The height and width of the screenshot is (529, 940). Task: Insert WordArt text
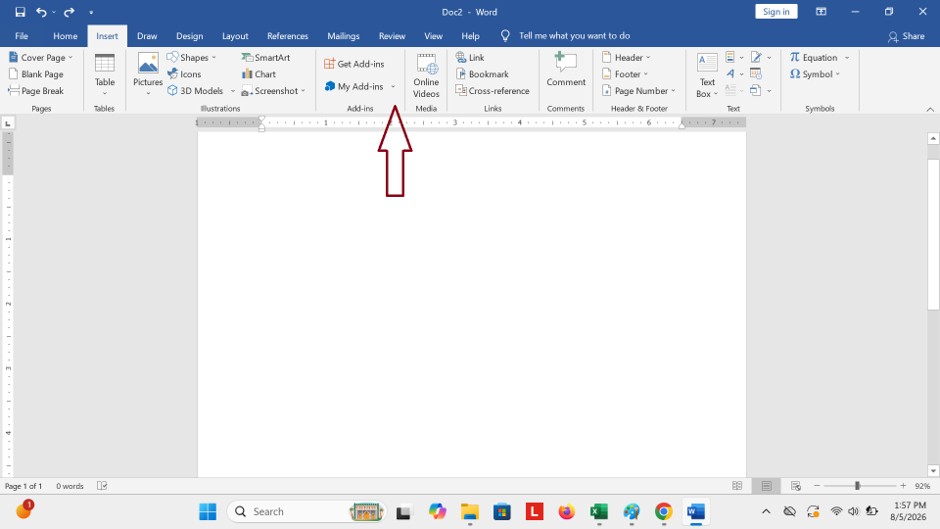734,74
